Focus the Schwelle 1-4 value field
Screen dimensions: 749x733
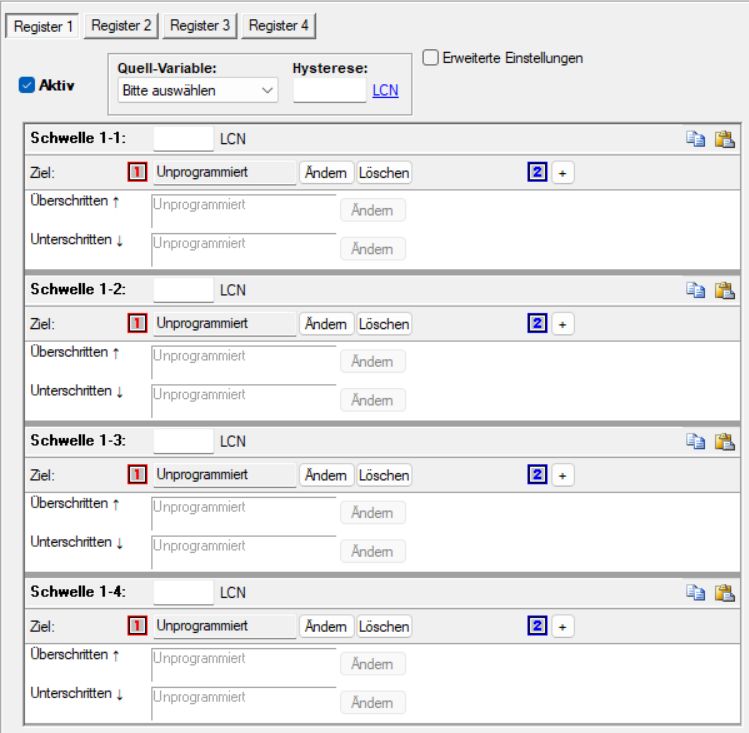184,592
